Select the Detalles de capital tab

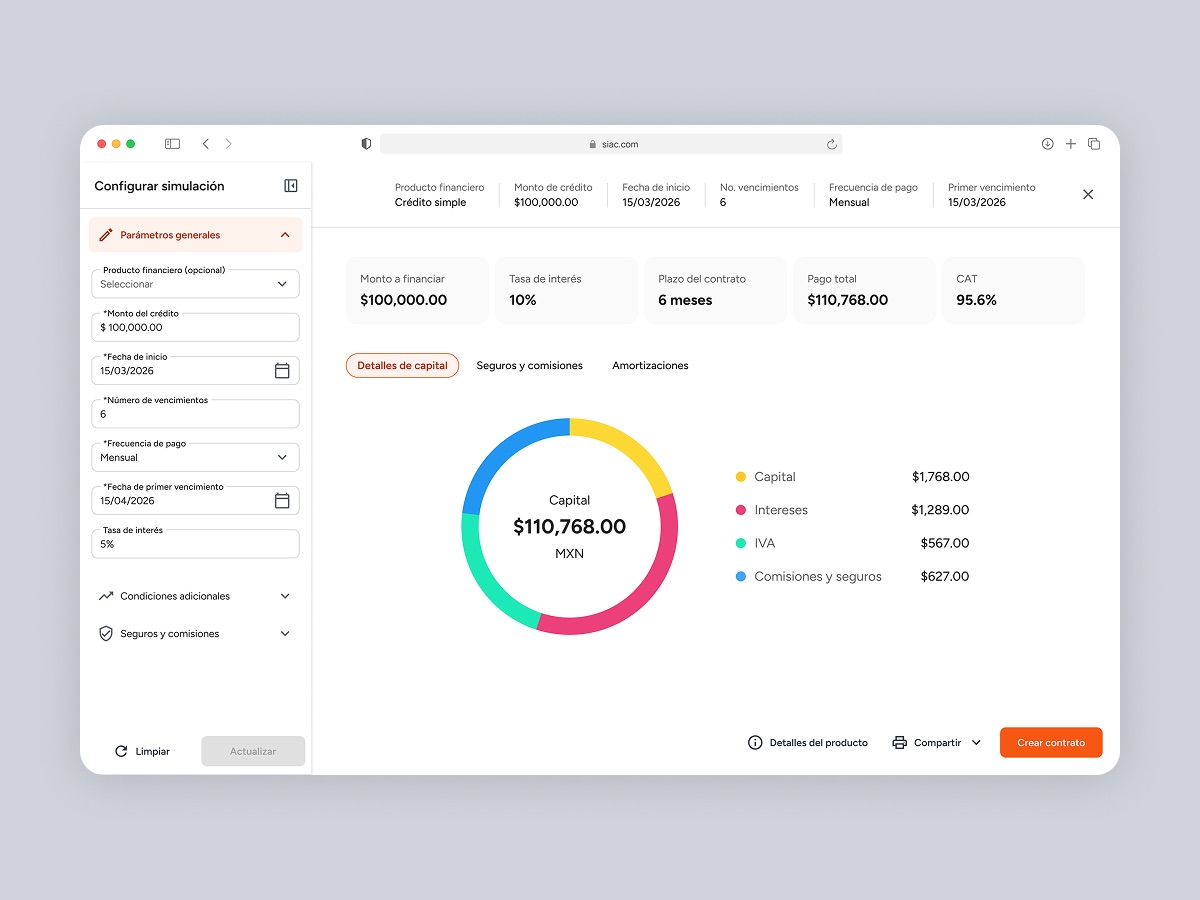click(x=402, y=365)
